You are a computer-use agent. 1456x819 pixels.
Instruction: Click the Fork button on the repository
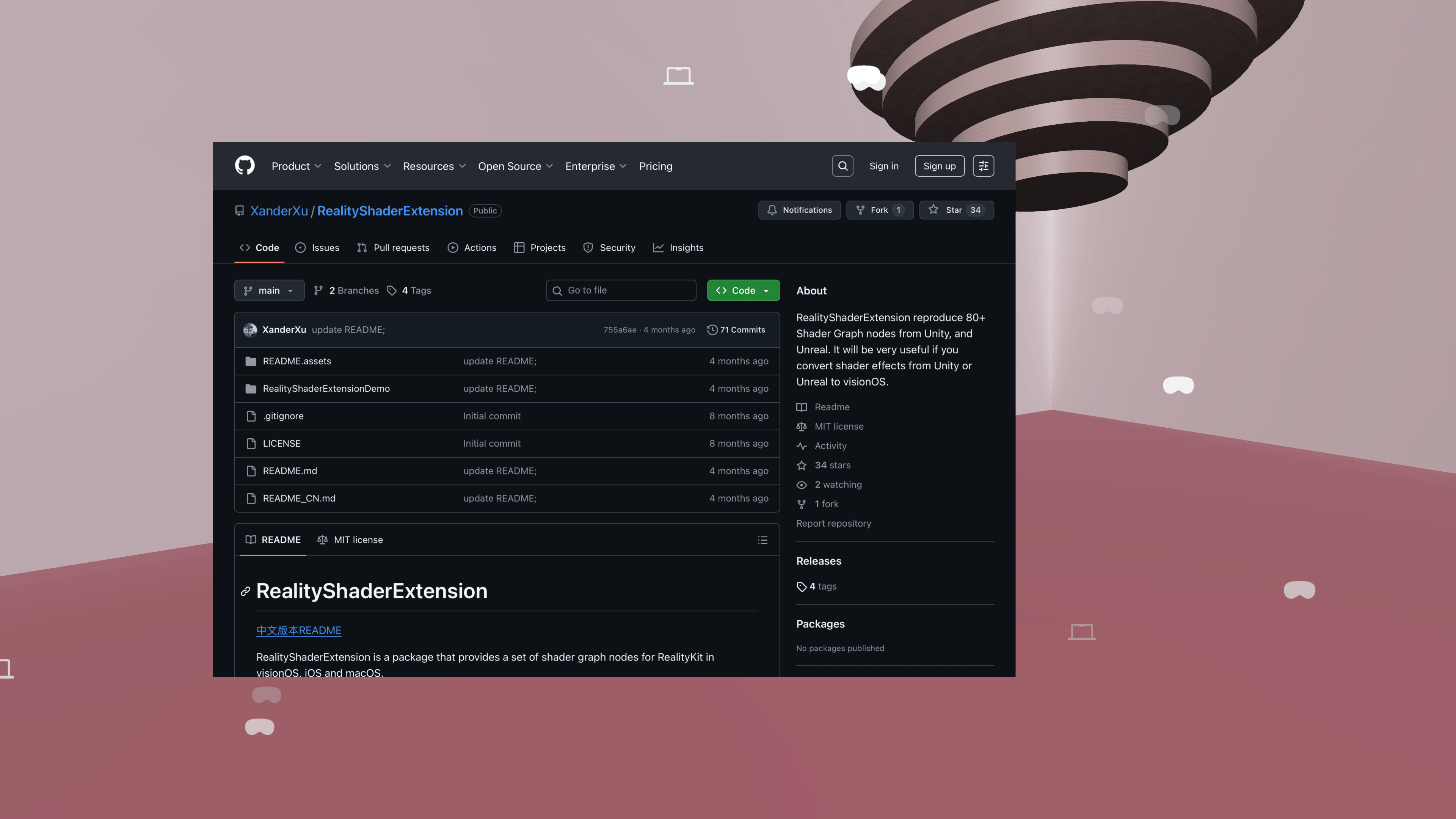click(x=880, y=210)
